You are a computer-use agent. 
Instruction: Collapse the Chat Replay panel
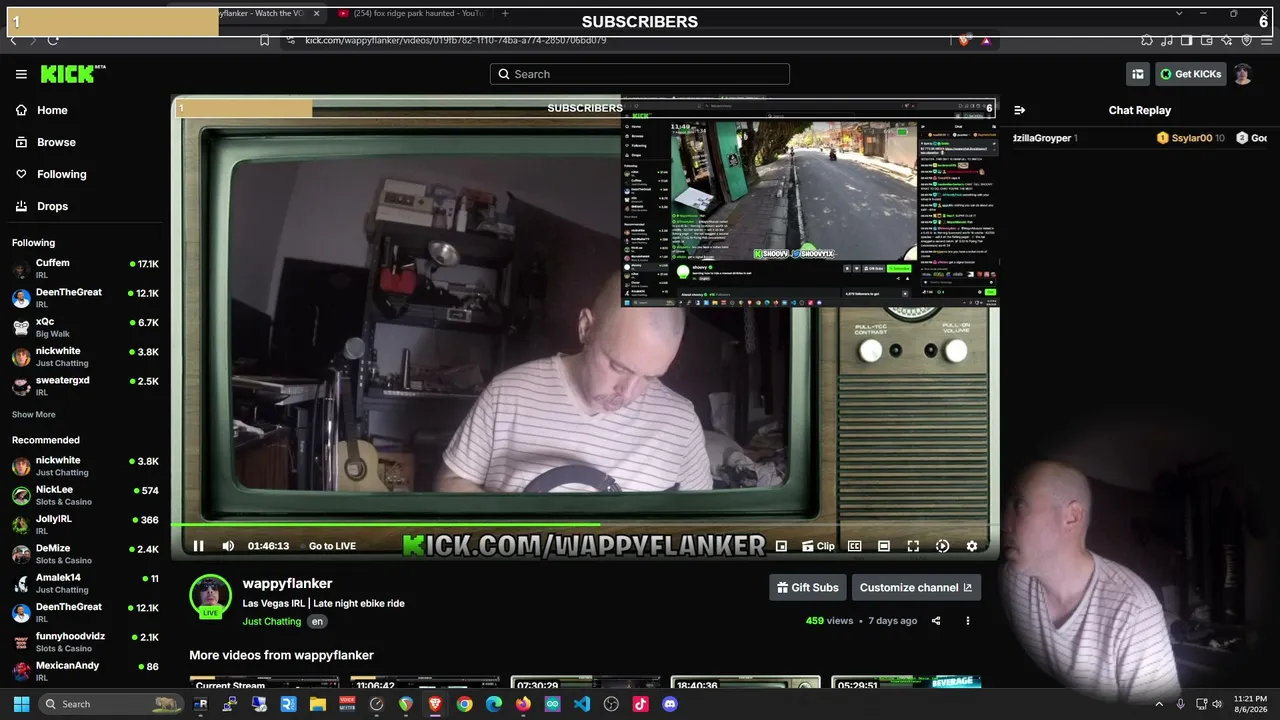[x=1019, y=110]
